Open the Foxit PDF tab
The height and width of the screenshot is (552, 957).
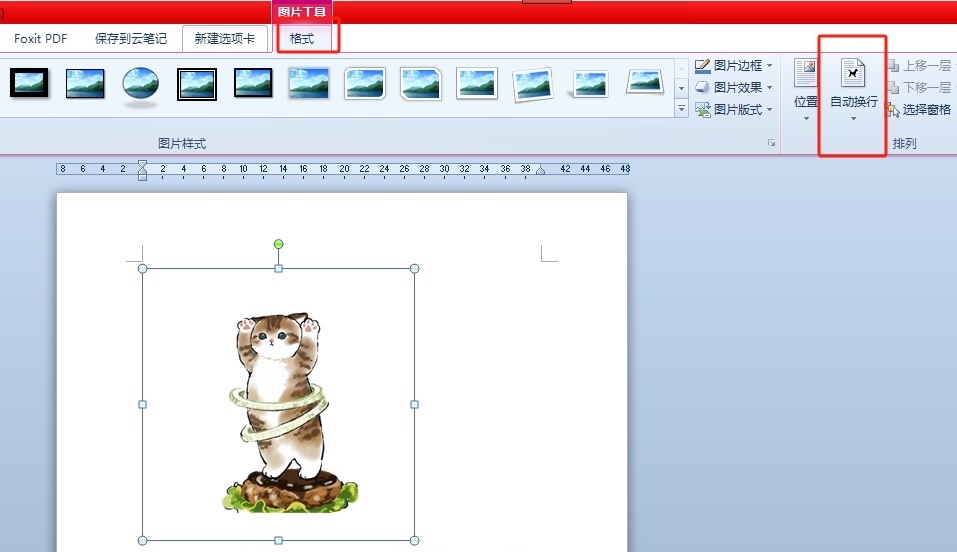[x=40, y=38]
